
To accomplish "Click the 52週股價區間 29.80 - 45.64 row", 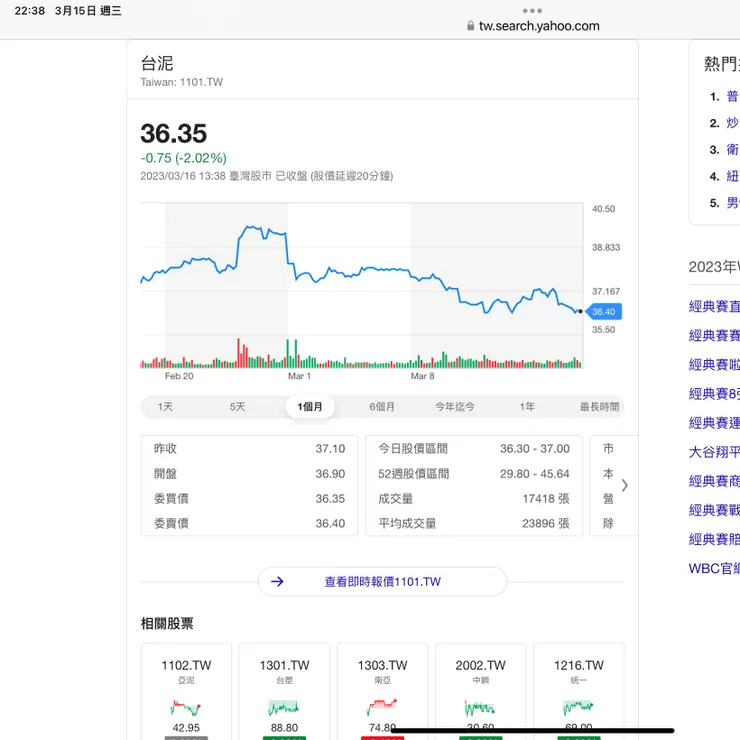I will pos(474,473).
